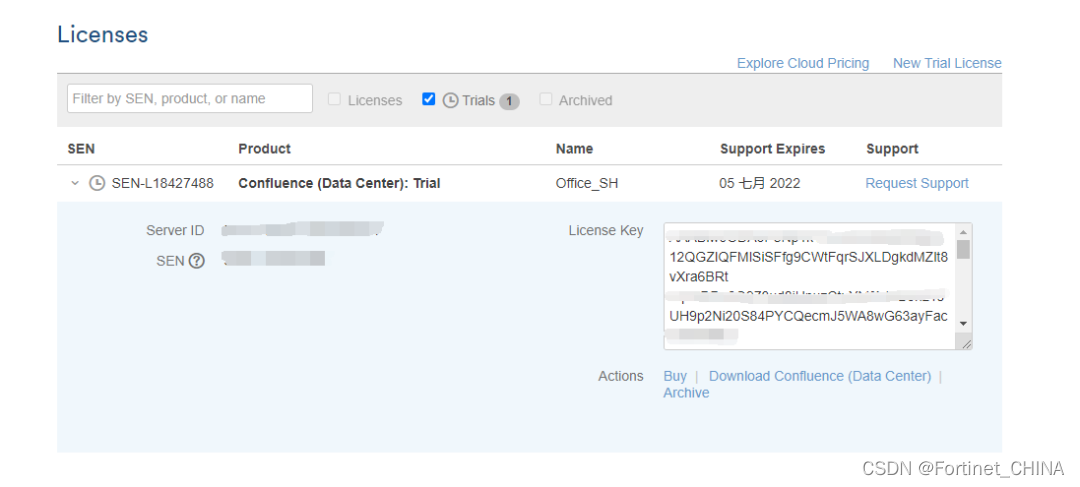Uncheck the Trials checkbox
The width and height of the screenshot is (1080, 487).
pyautogui.click(x=428, y=99)
